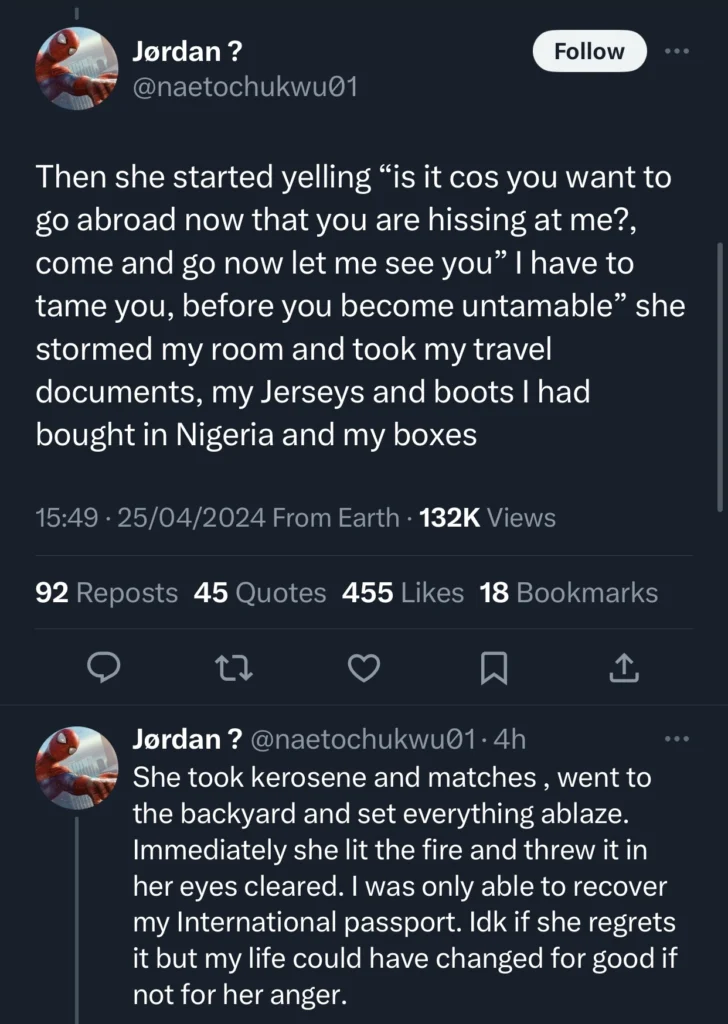Click the verified-style question mark beside Jørdan's name

tap(237, 51)
